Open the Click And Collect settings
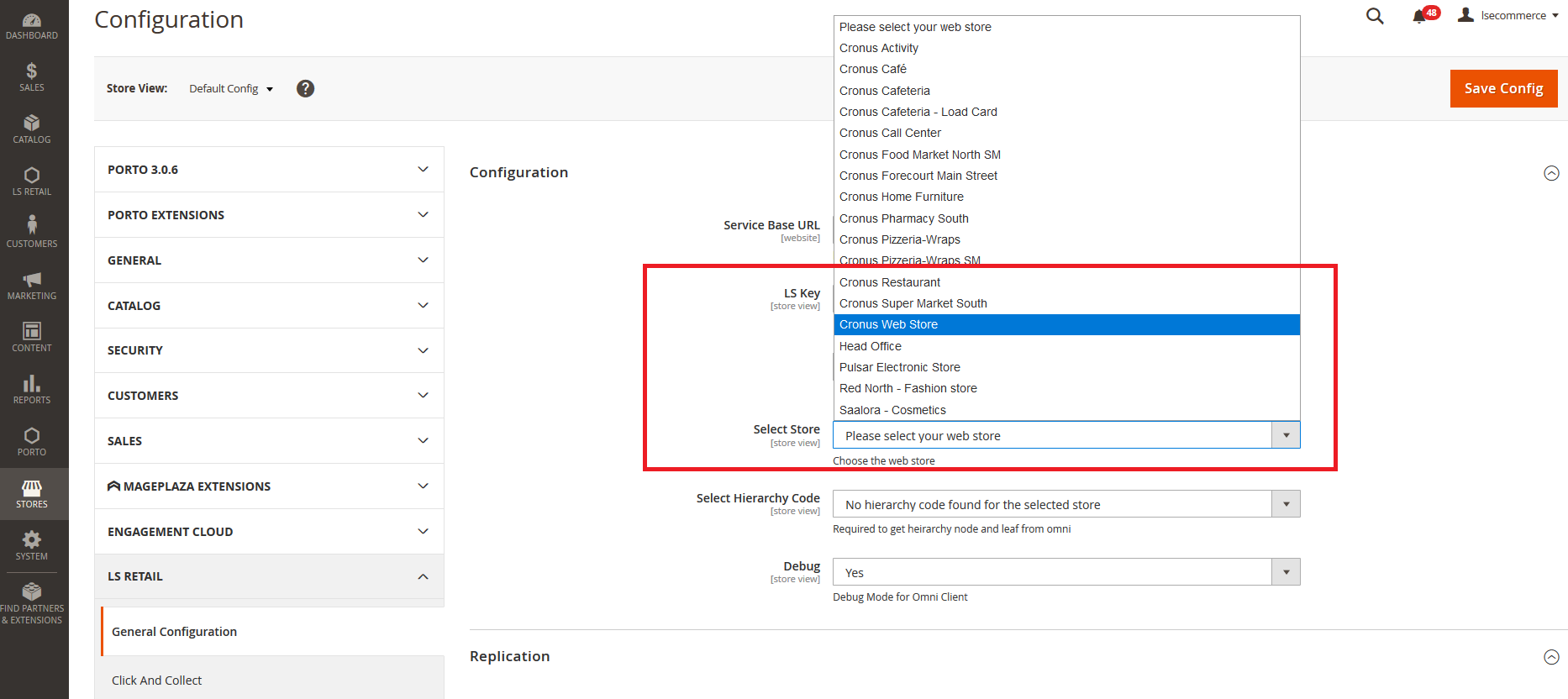Image resolution: width=1568 pixels, height=699 pixels. [x=157, y=681]
